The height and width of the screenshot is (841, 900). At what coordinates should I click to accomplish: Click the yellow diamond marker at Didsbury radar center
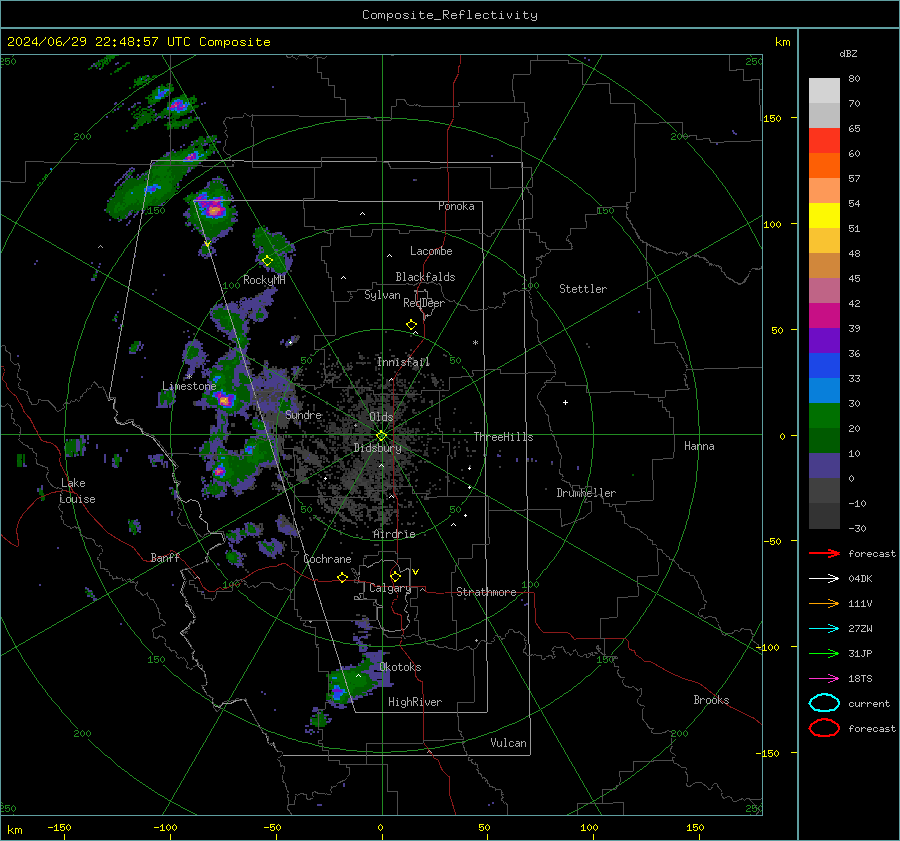click(382, 436)
